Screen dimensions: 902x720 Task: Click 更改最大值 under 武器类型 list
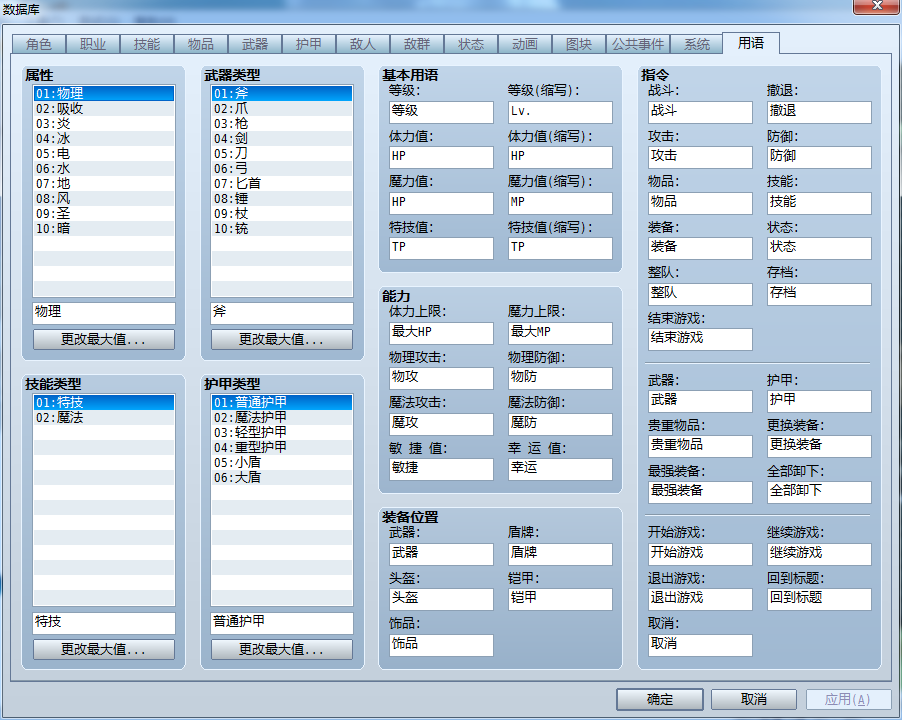point(282,339)
